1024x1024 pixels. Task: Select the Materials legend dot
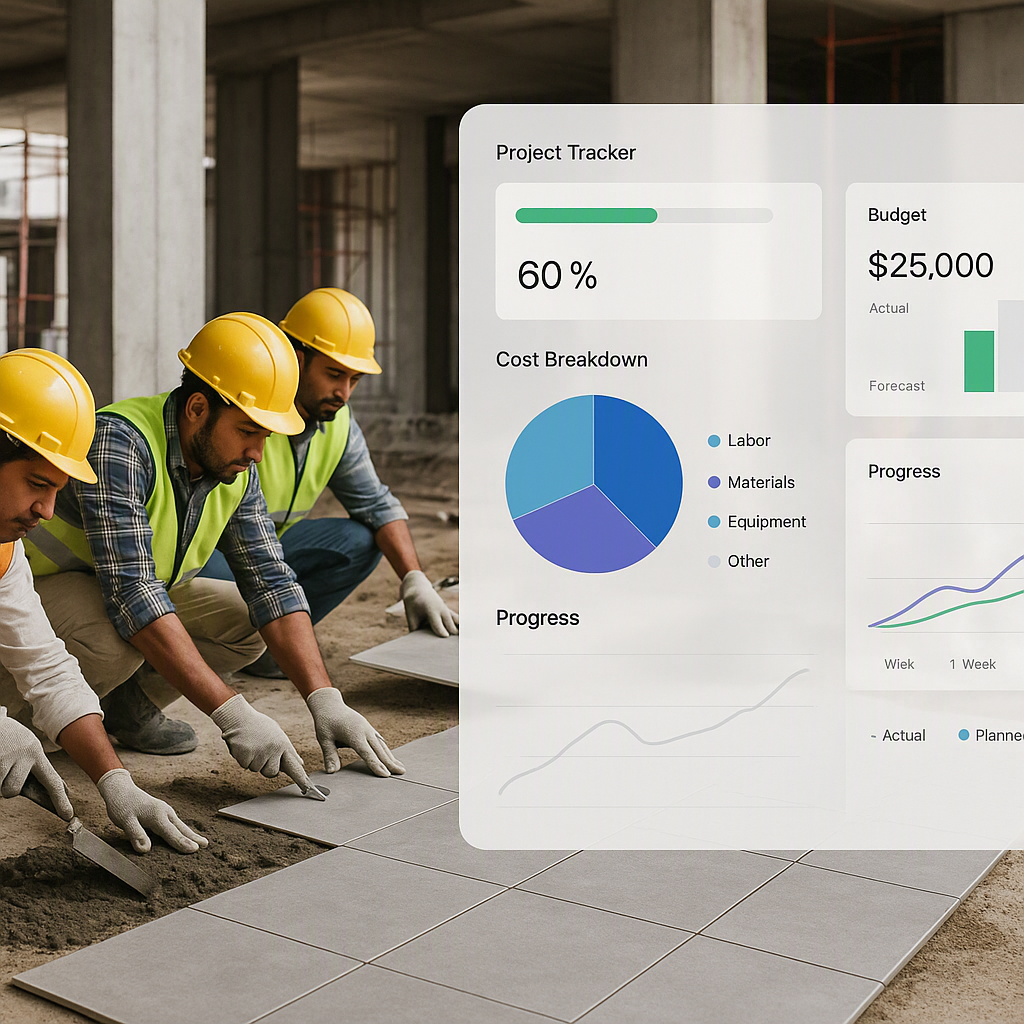tap(714, 482)
